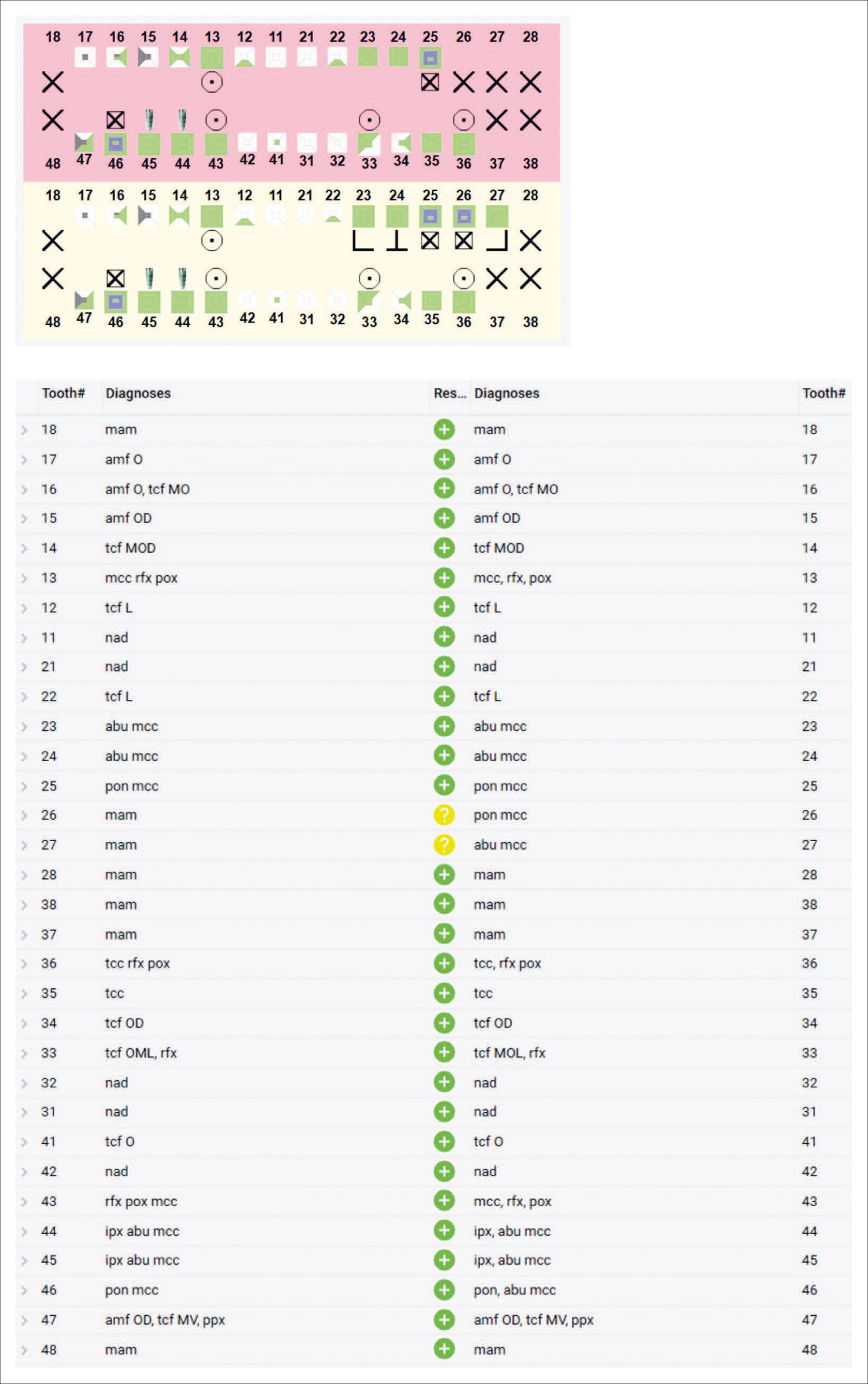Click the Res... column header
The width and height of the screenshot is (868, 1384).
(x=449, y=393)
